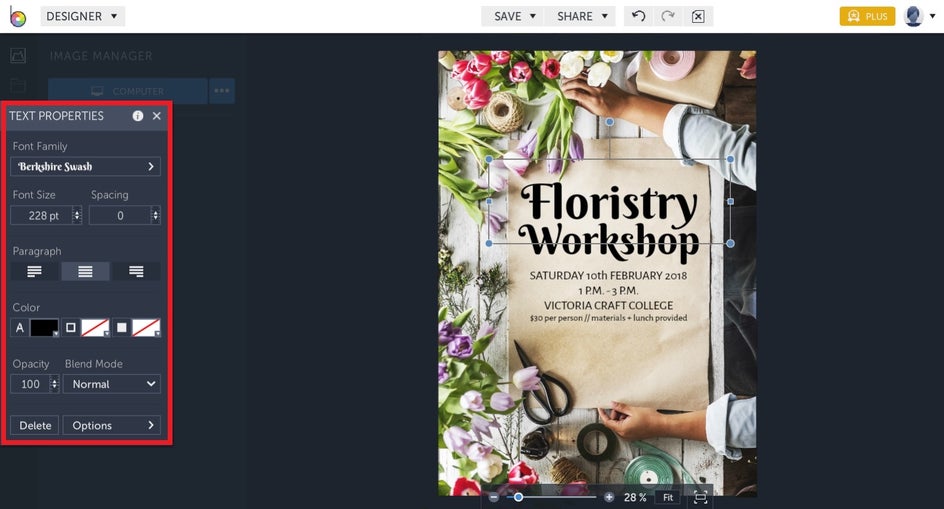Screen dimensions: 944x509
Task: Show Text Properties info icon
Action: (138, 116)
